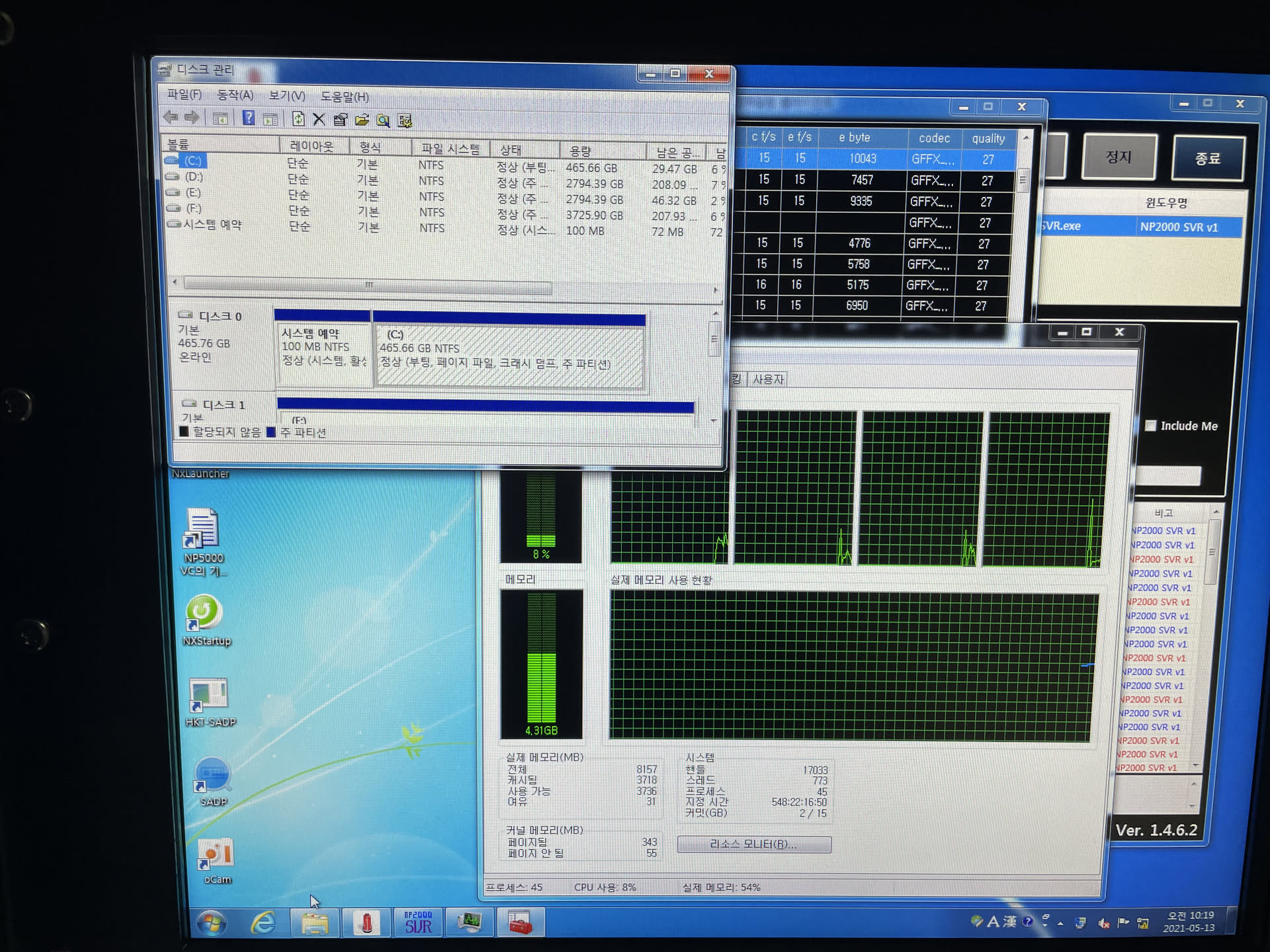
Task: Open NP2000 SVR from the taskbar
Action: click(x=418, y=922)
